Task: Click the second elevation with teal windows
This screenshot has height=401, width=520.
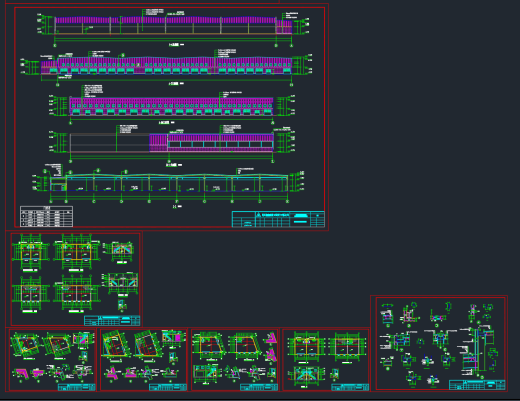Action: coord(167,66)
